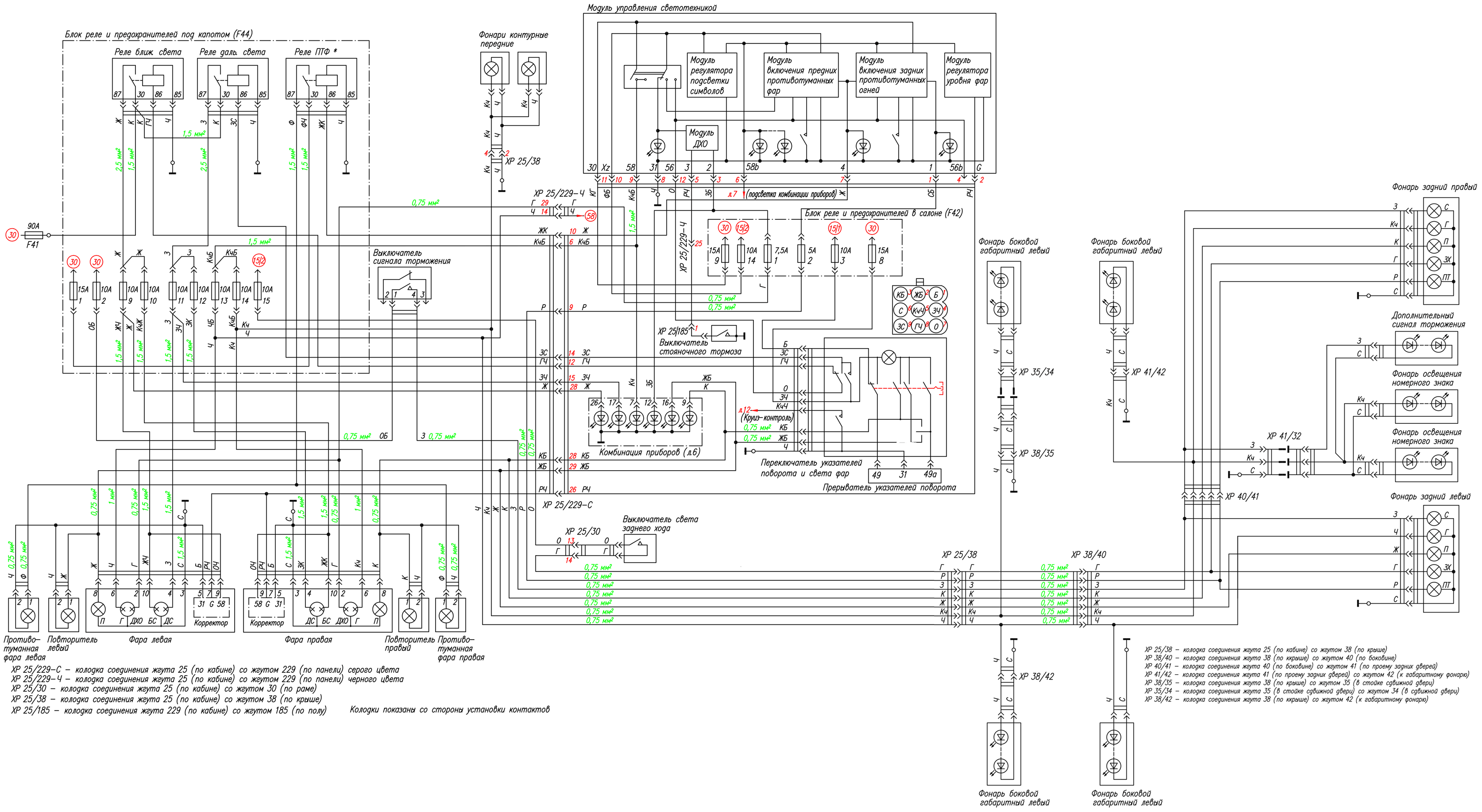The image size is (1482, 812).
Task: Click the 'F41' fuse designation
Action: coord(33,245)
